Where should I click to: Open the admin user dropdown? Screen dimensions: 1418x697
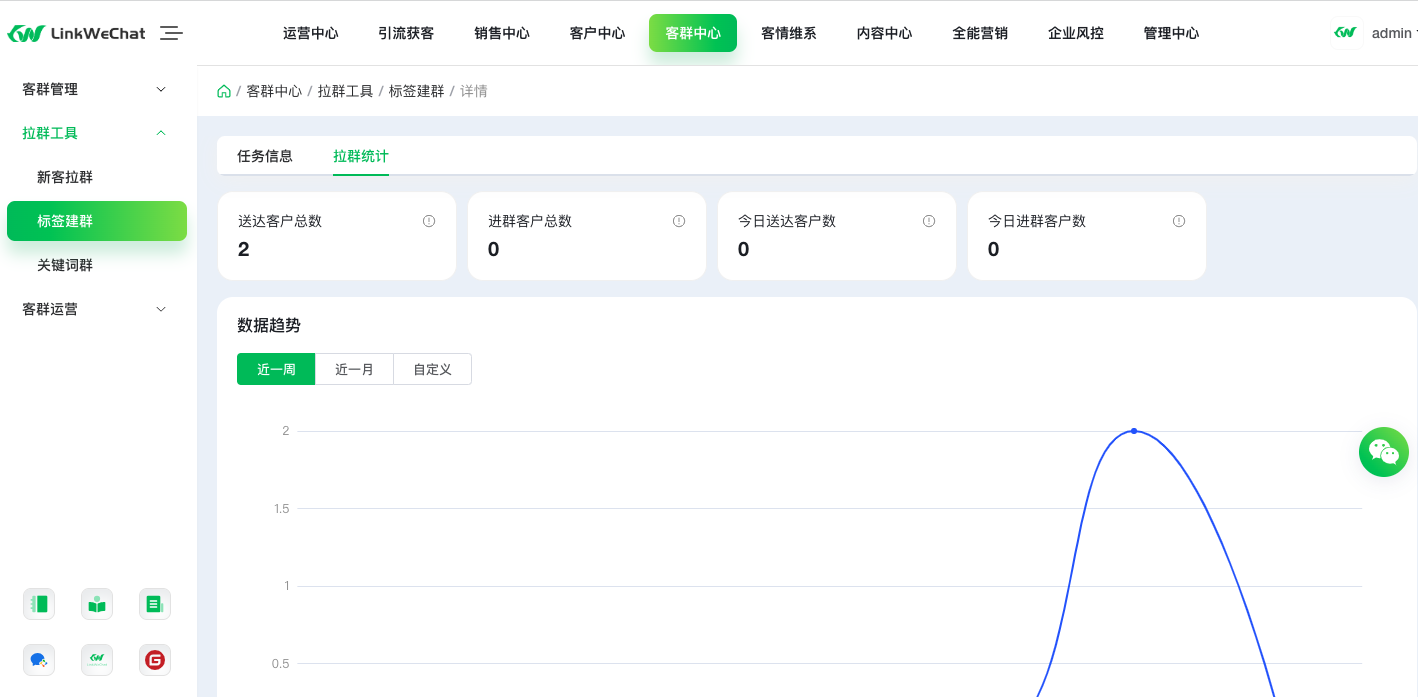point(1394,33)
